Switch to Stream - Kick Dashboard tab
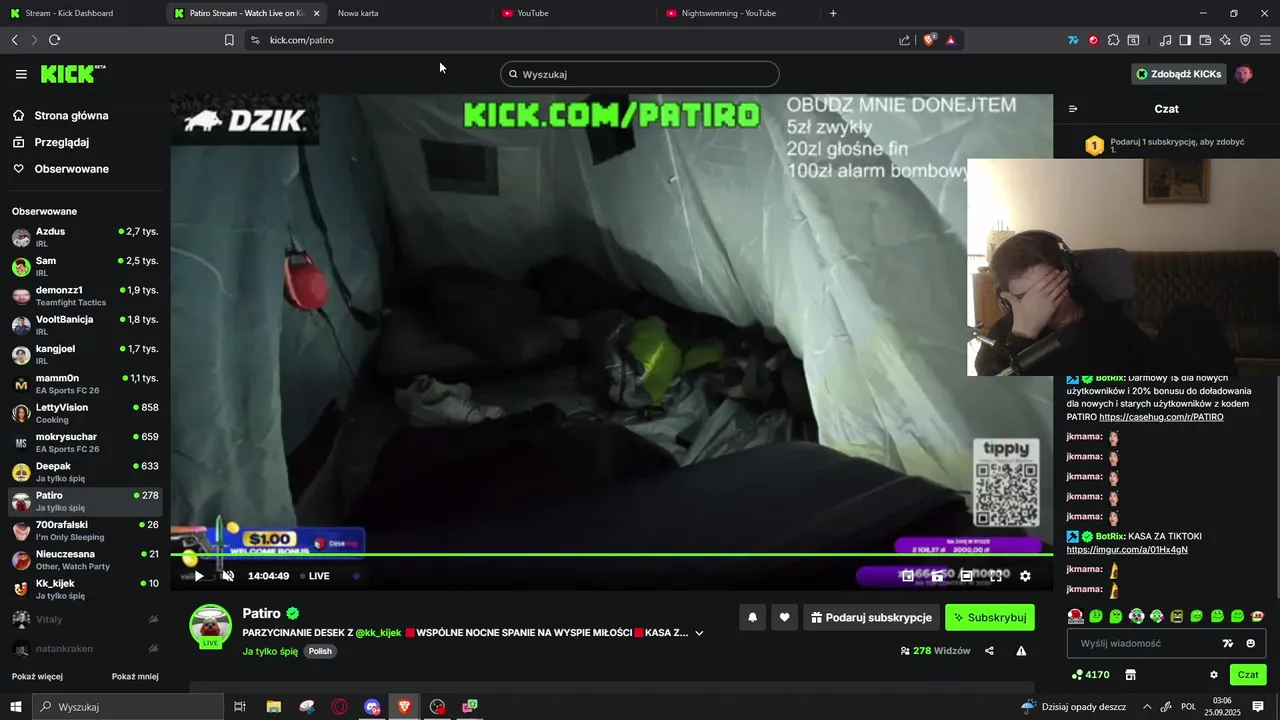Viewport: 1280px width, 720px height. pos(80,13)
